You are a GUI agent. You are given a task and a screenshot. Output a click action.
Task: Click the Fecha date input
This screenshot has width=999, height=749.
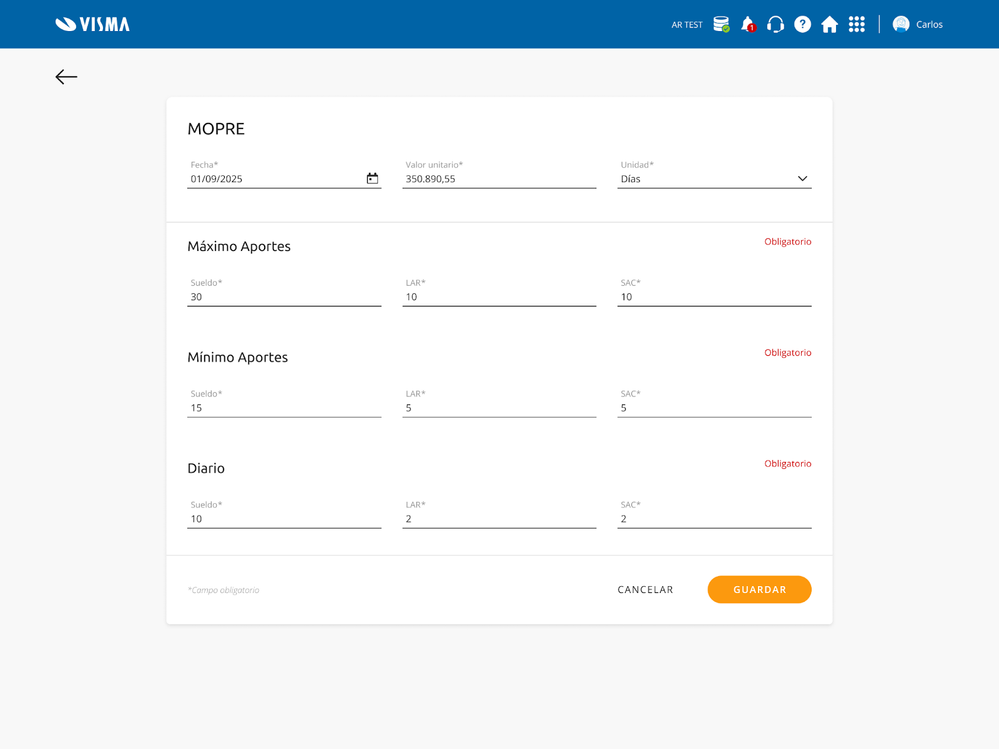(275, 179)
